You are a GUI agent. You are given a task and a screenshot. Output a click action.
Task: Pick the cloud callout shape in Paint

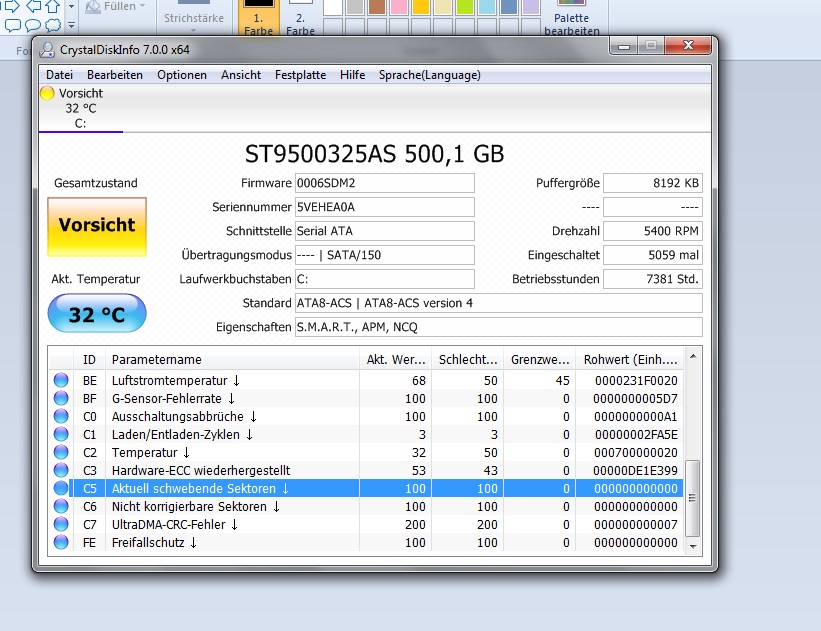pyautogui.click(x=53, y=25)
